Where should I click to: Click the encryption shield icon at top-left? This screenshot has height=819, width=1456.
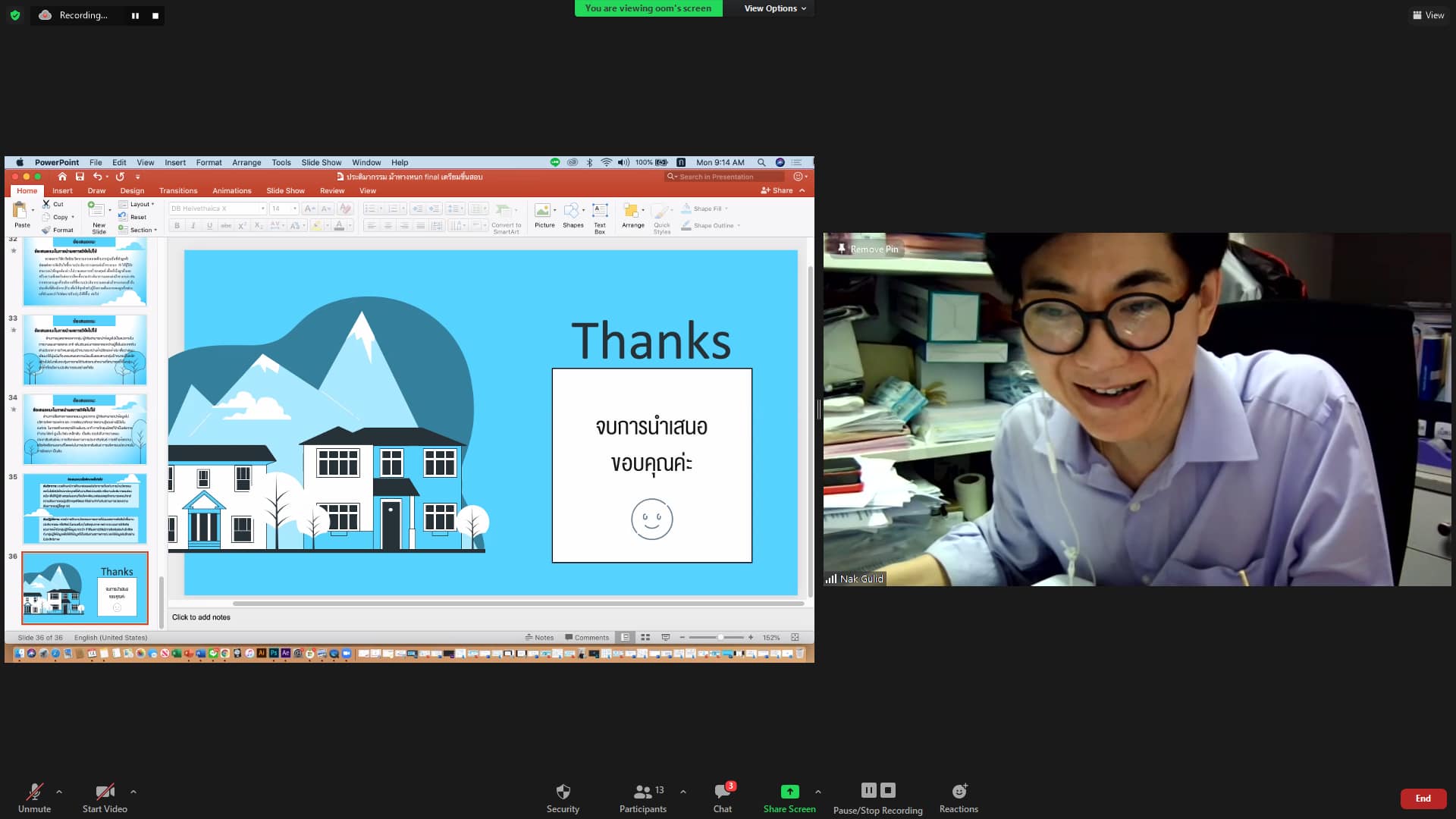tap(14, 15)
